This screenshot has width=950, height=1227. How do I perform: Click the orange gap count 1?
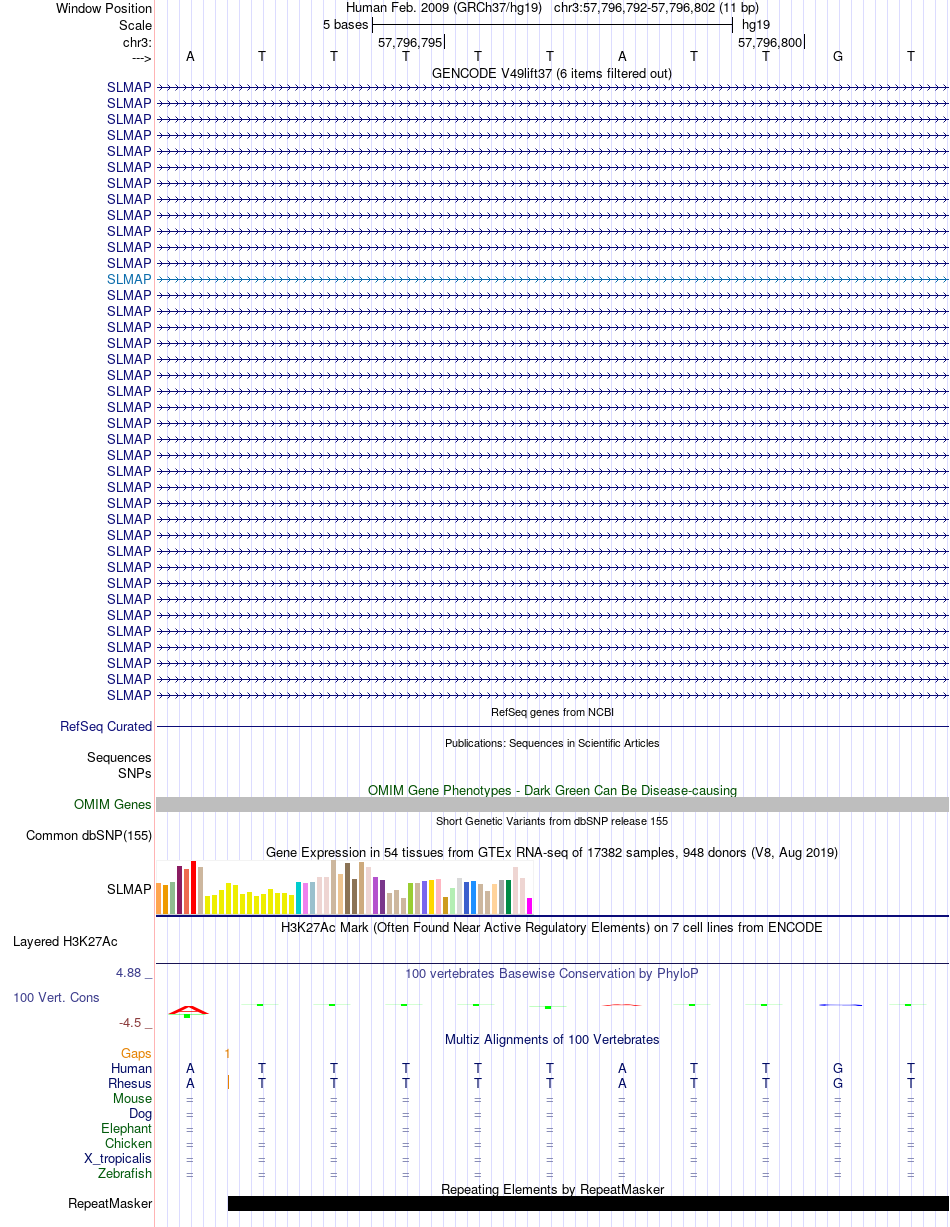tap(228, 1053)
